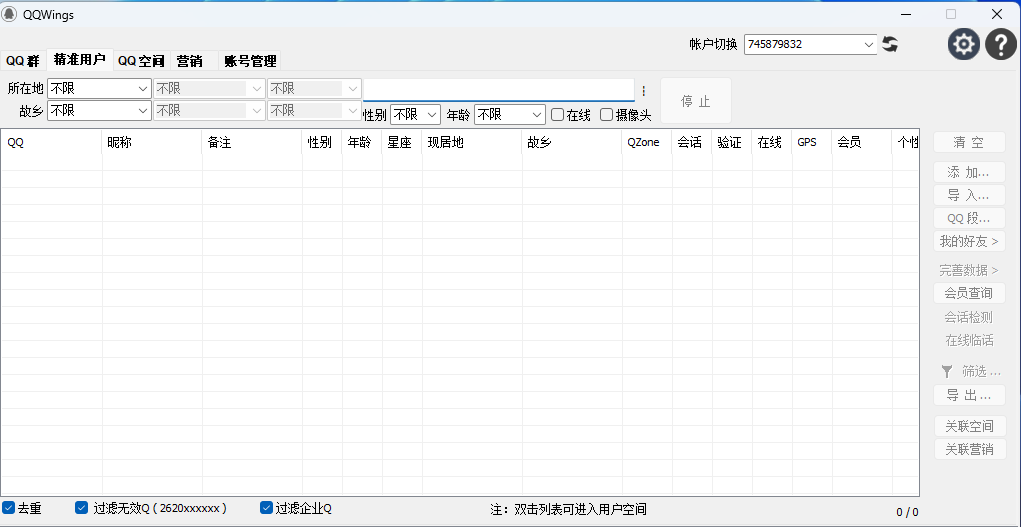Switch to the QQ群 tab
This screenshot has width=1021, height=527.
(23, 61)
